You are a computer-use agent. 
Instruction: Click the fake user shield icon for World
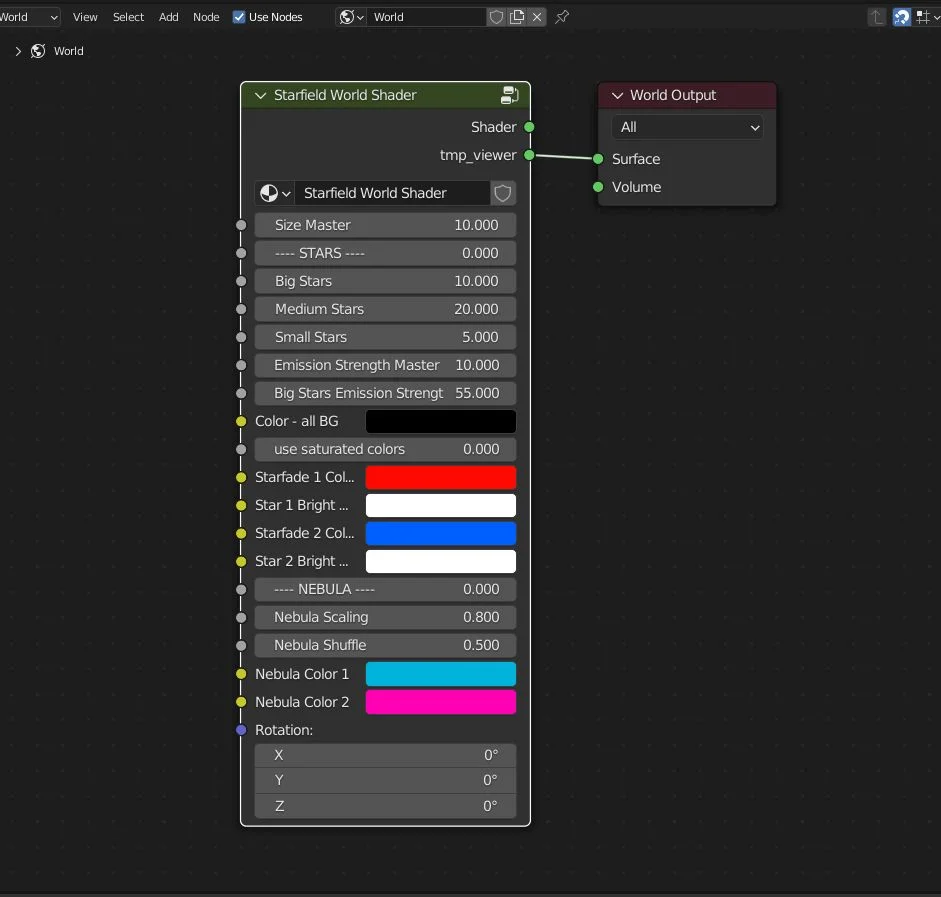497,17
